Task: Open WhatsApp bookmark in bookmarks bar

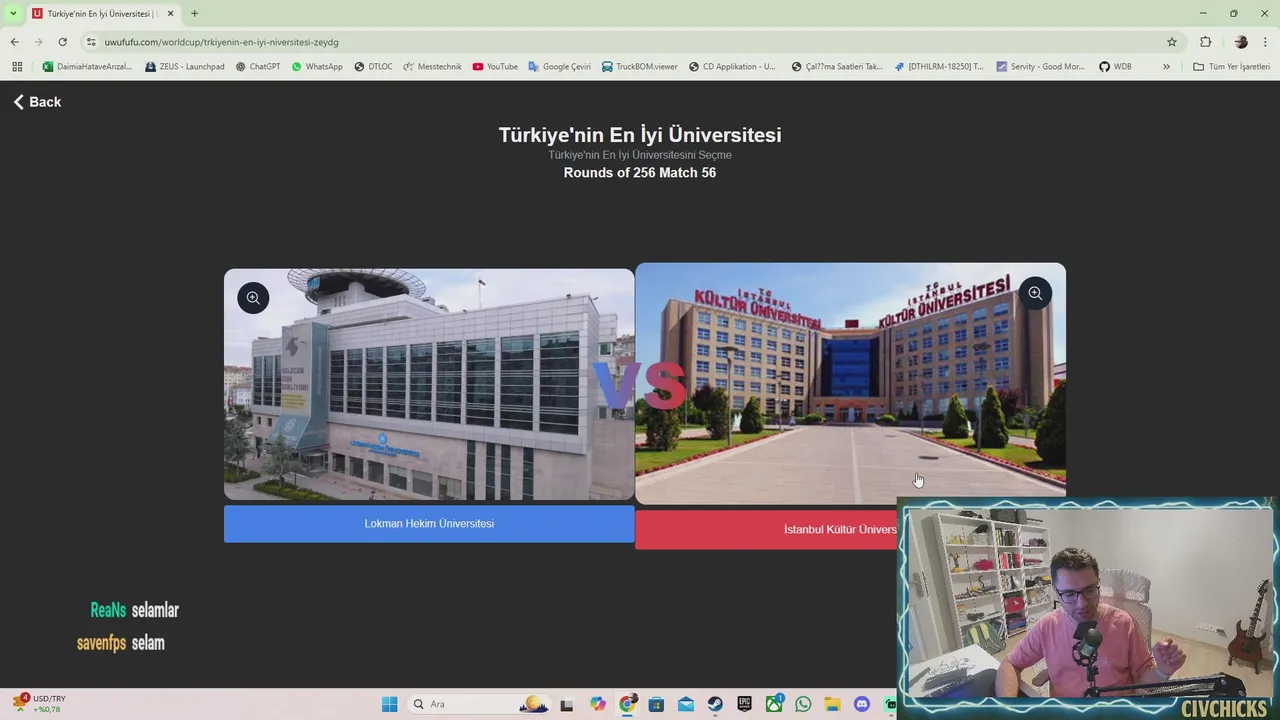Action: click(x=317, y=67)
